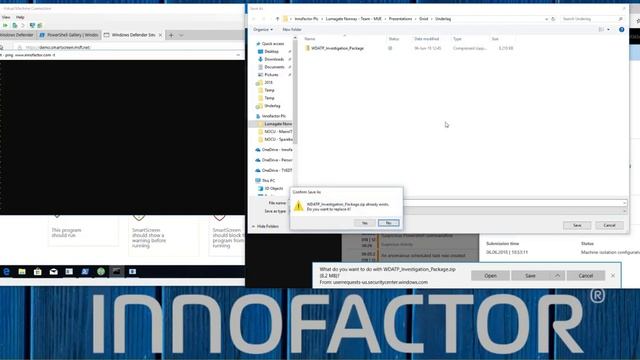Select Pictures in navigation pane

click(271, 75)
